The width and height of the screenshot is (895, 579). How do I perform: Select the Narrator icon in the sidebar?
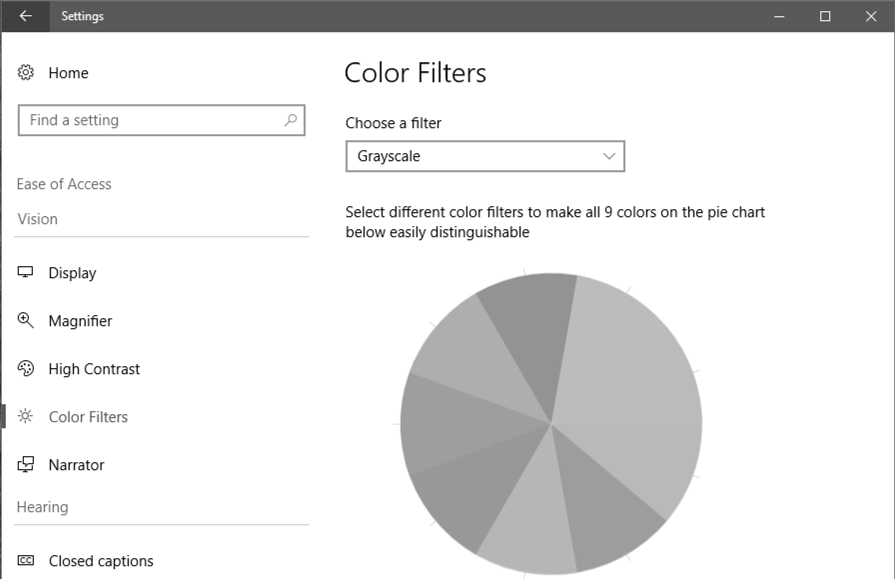coord(25,464)
